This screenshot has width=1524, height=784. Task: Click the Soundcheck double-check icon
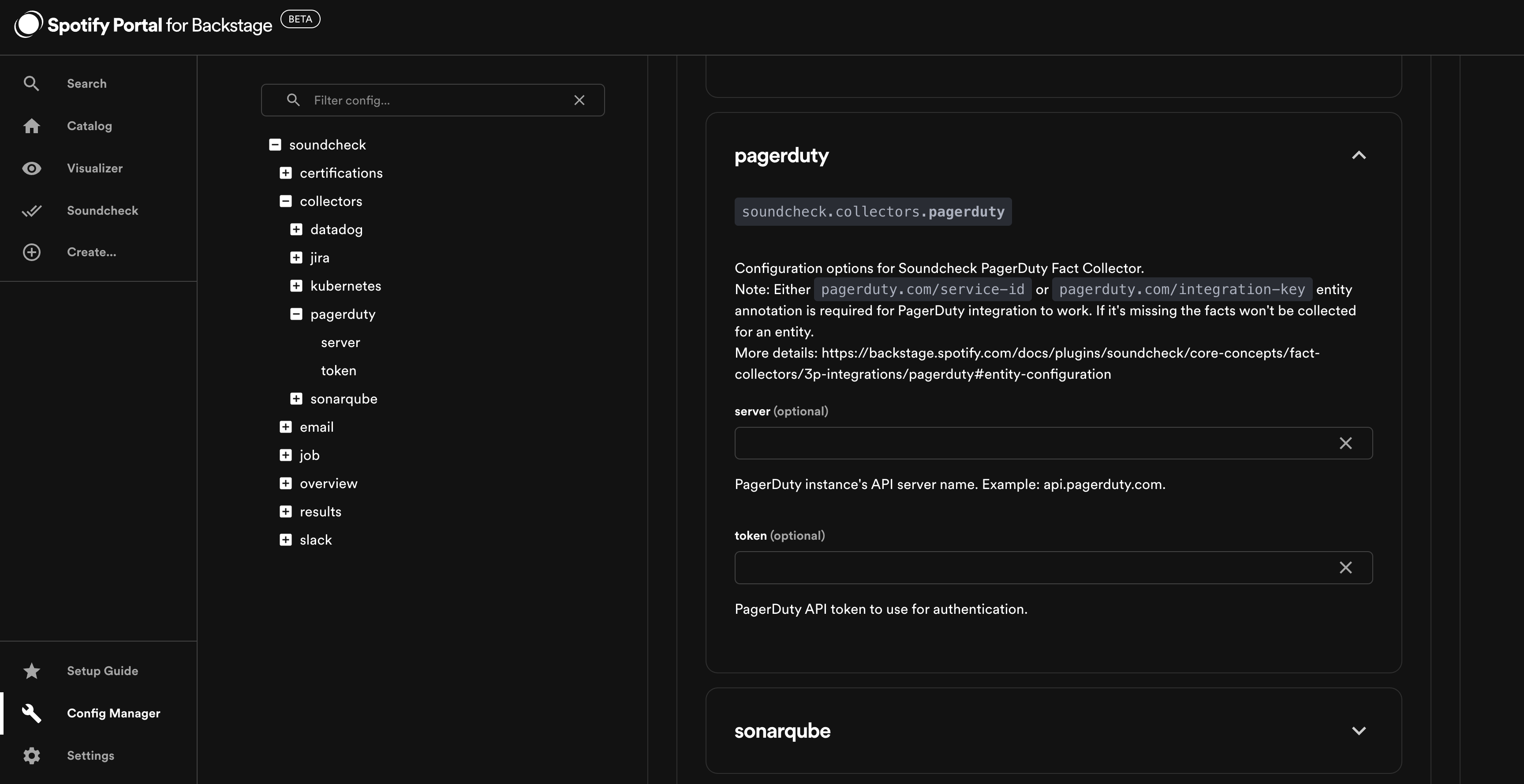point(31,211)
